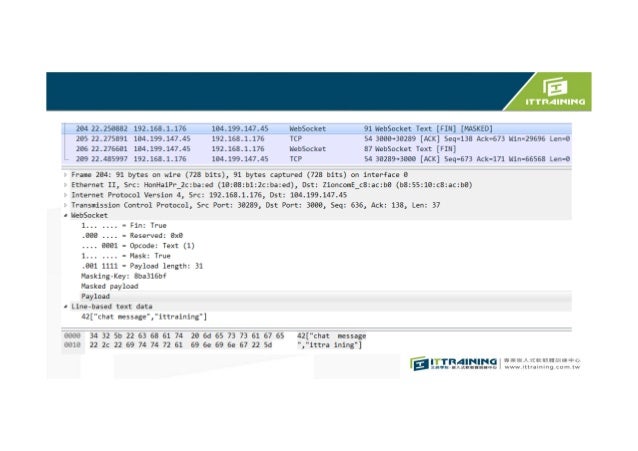Expand the Frame 204 details
The width and height of the screenshot is (638, 451).
pyautogui.click(x=66, y=175)
